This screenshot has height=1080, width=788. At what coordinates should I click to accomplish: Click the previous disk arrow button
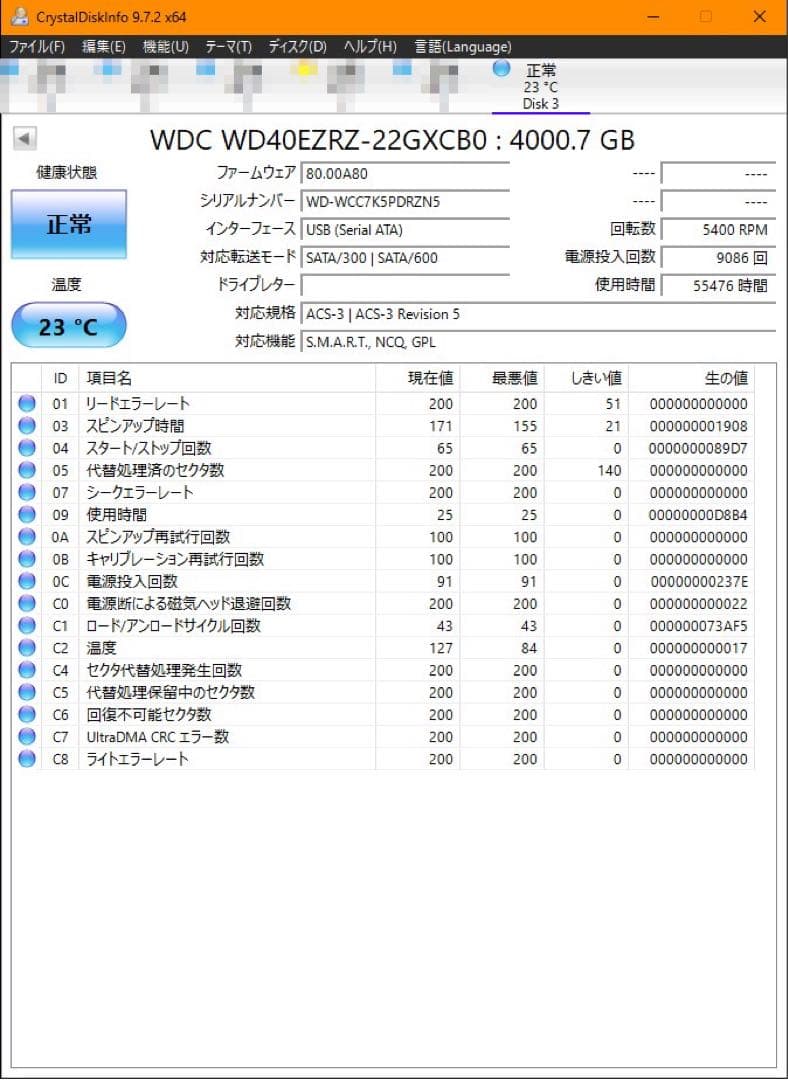coord(25,138)
